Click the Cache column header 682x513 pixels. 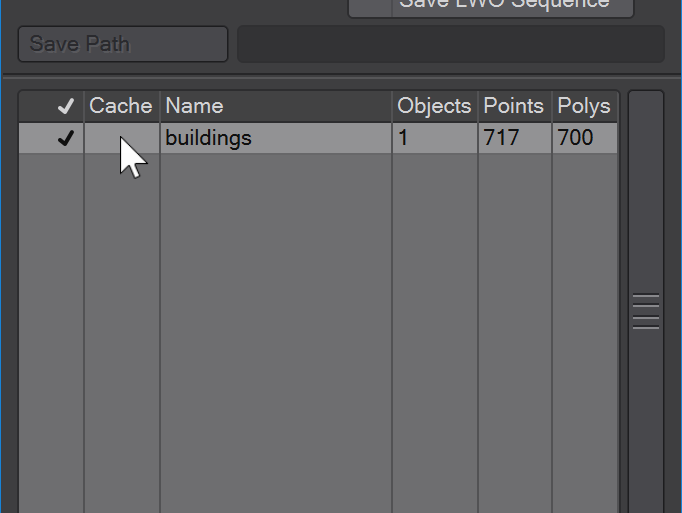tap(122, 106)
